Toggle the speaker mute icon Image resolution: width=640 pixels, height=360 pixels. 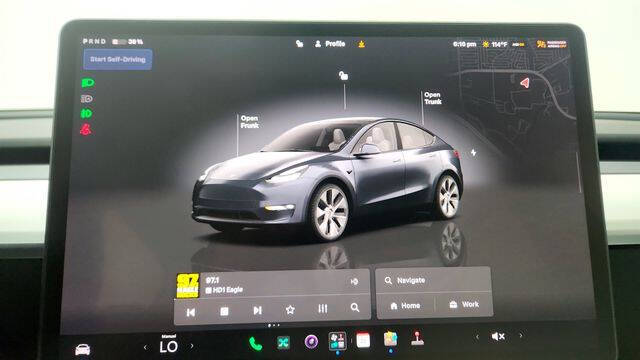point(498,336)
